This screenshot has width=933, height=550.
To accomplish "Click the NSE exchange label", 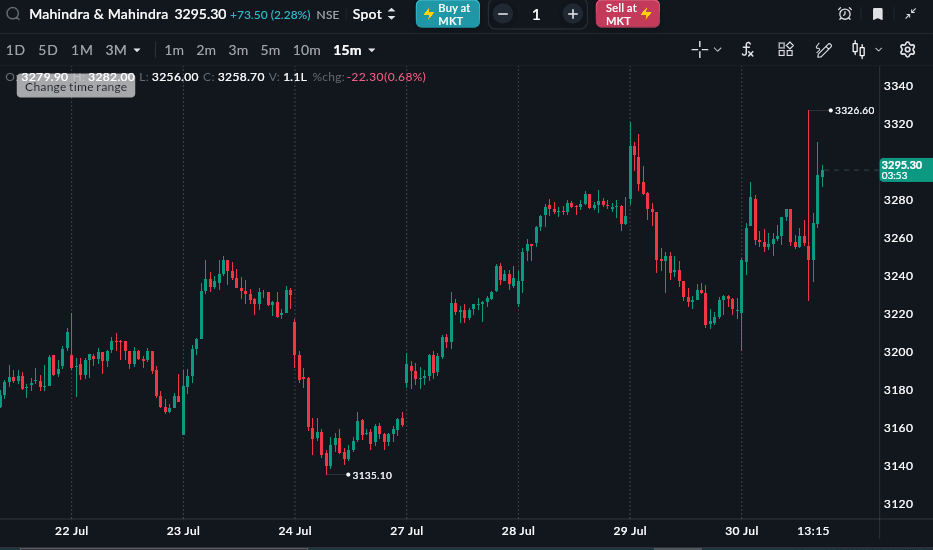I will [328, 15].
